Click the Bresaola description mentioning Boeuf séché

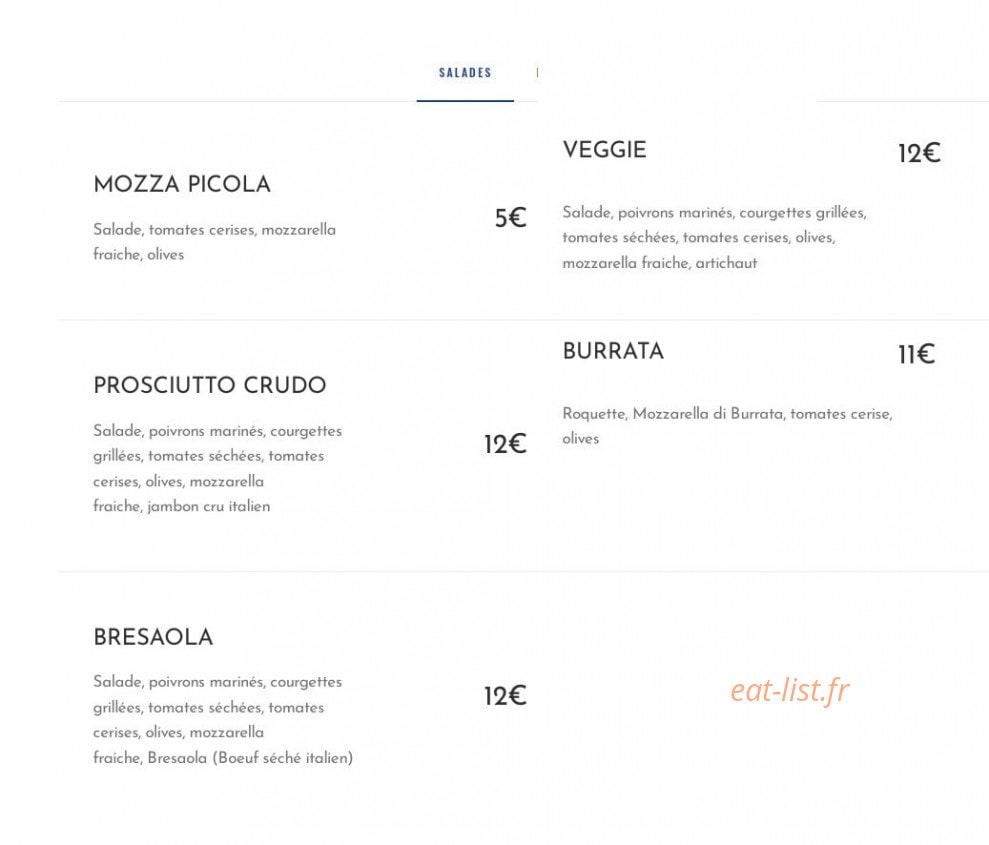click(x=223, y=720)
